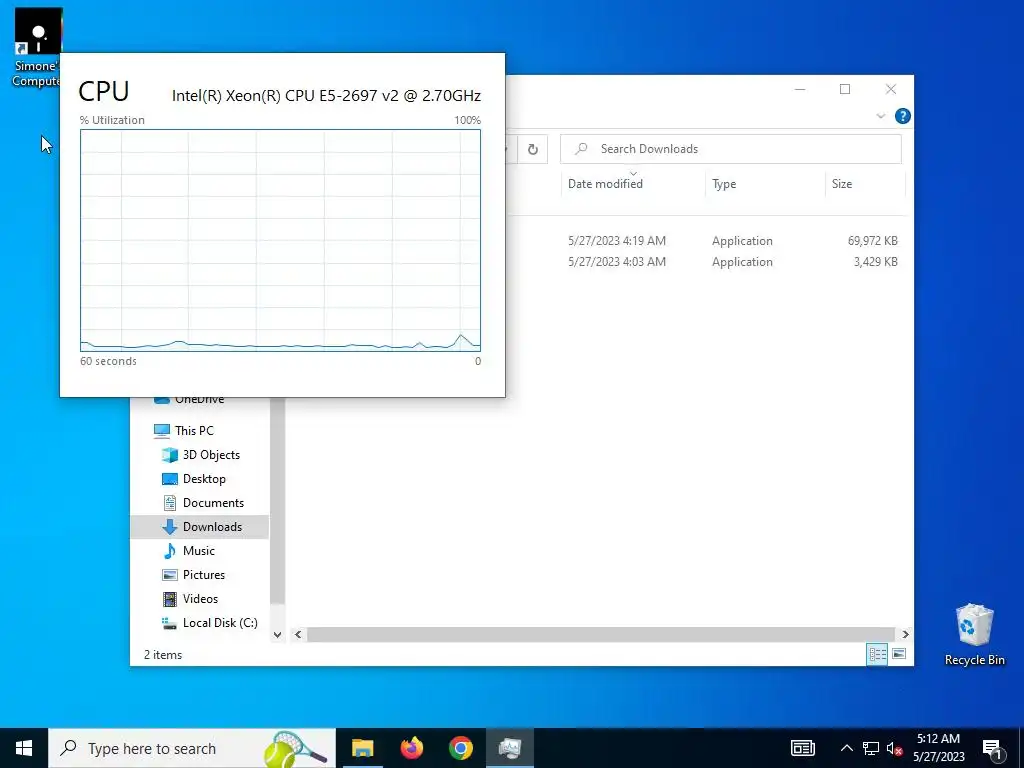Select the Task Manager taskbar icon
This screenshot has width=1024, height=768.
[x=509, y=748]
